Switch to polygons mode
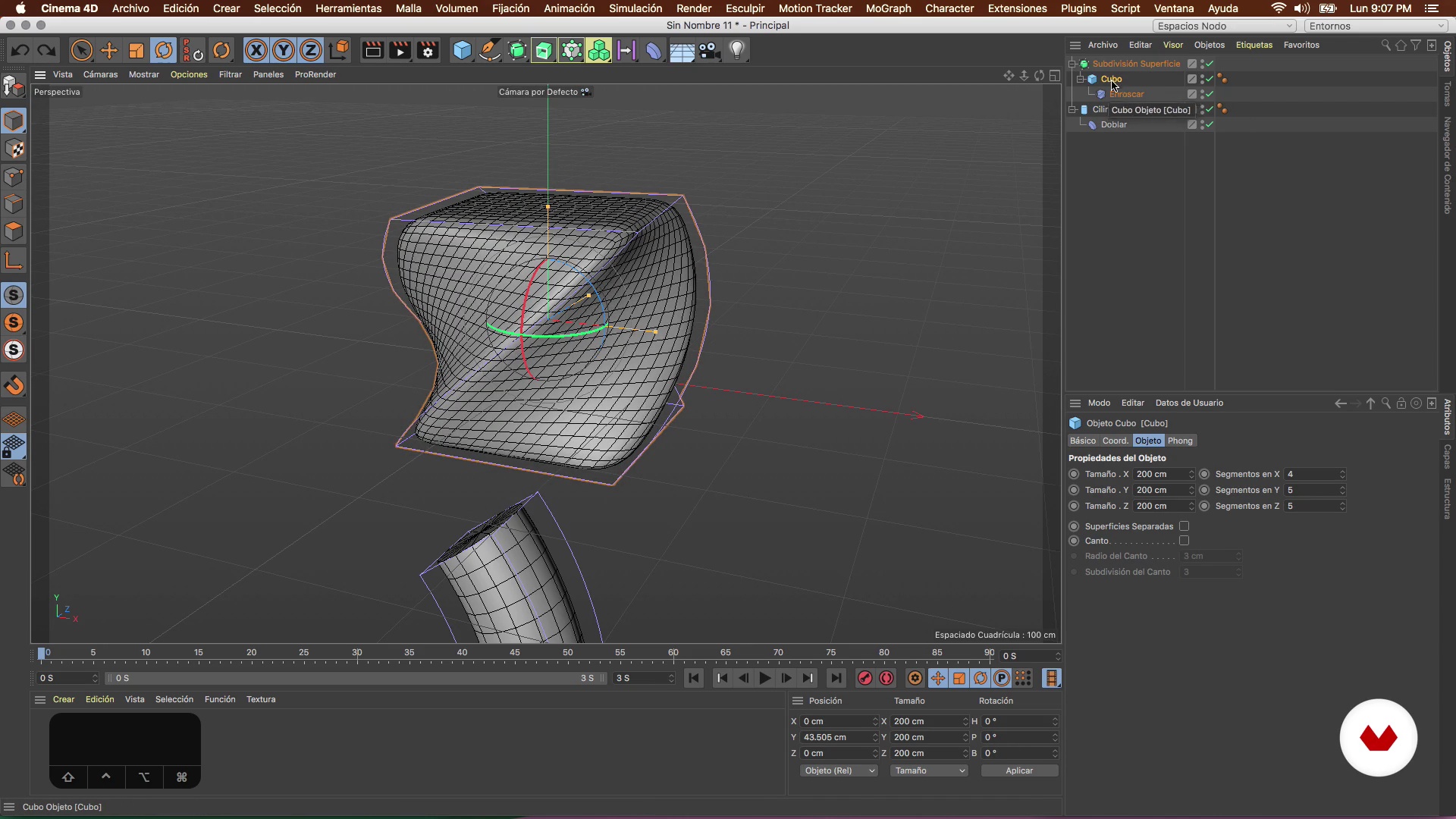Screen dimensions: 1456x819 point(14,231)
